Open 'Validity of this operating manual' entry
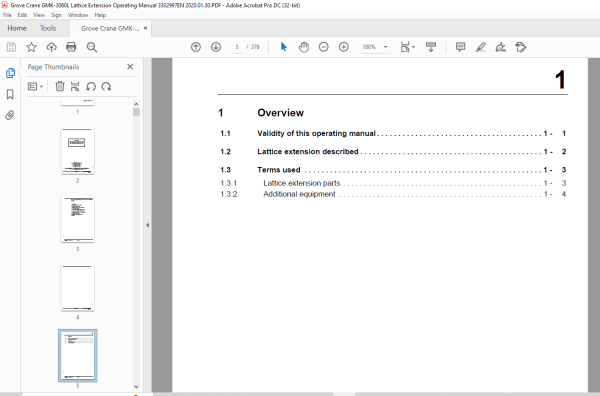600x396 pixels. [393, 134]
